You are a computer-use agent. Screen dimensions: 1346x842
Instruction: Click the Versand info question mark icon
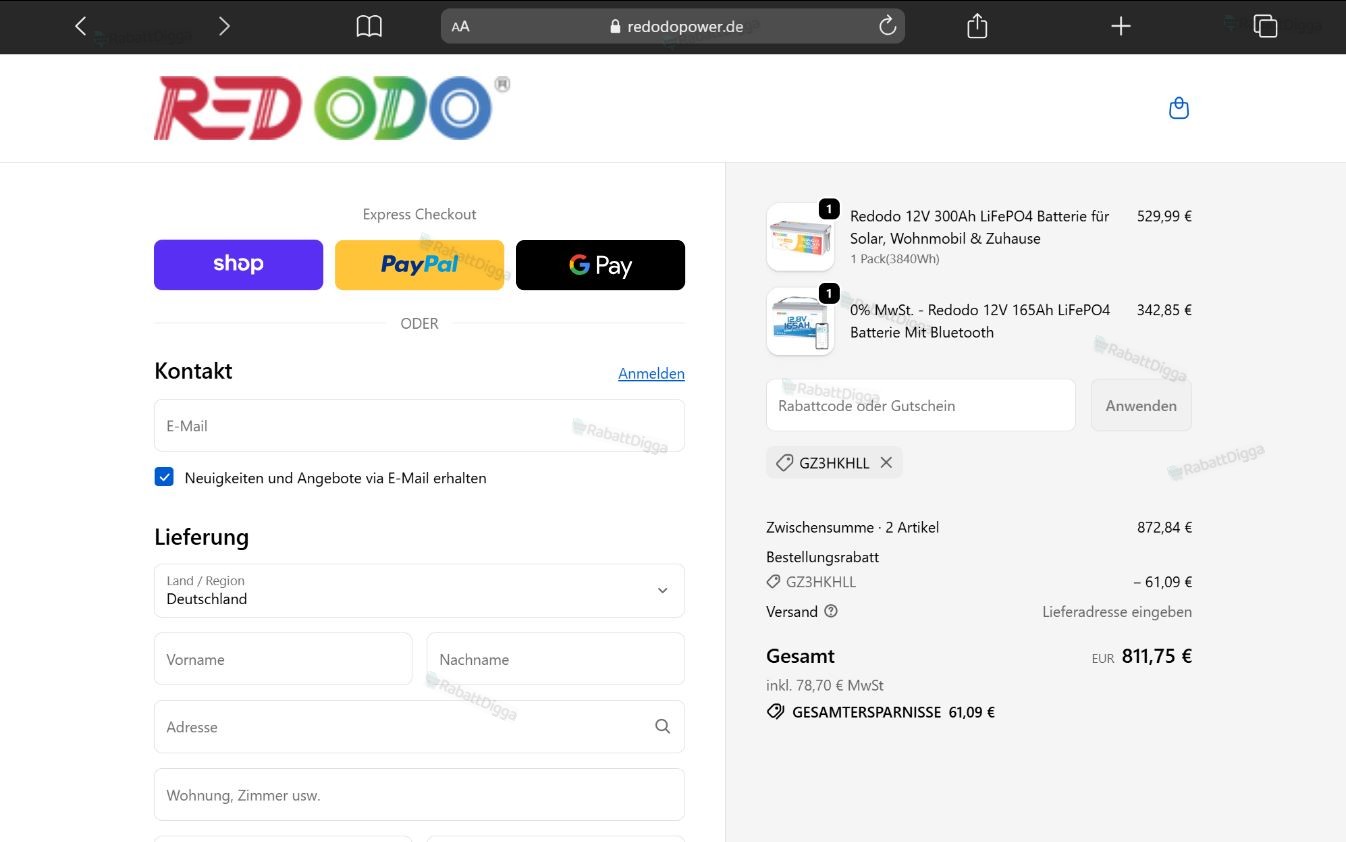click(x=831, y=611)
